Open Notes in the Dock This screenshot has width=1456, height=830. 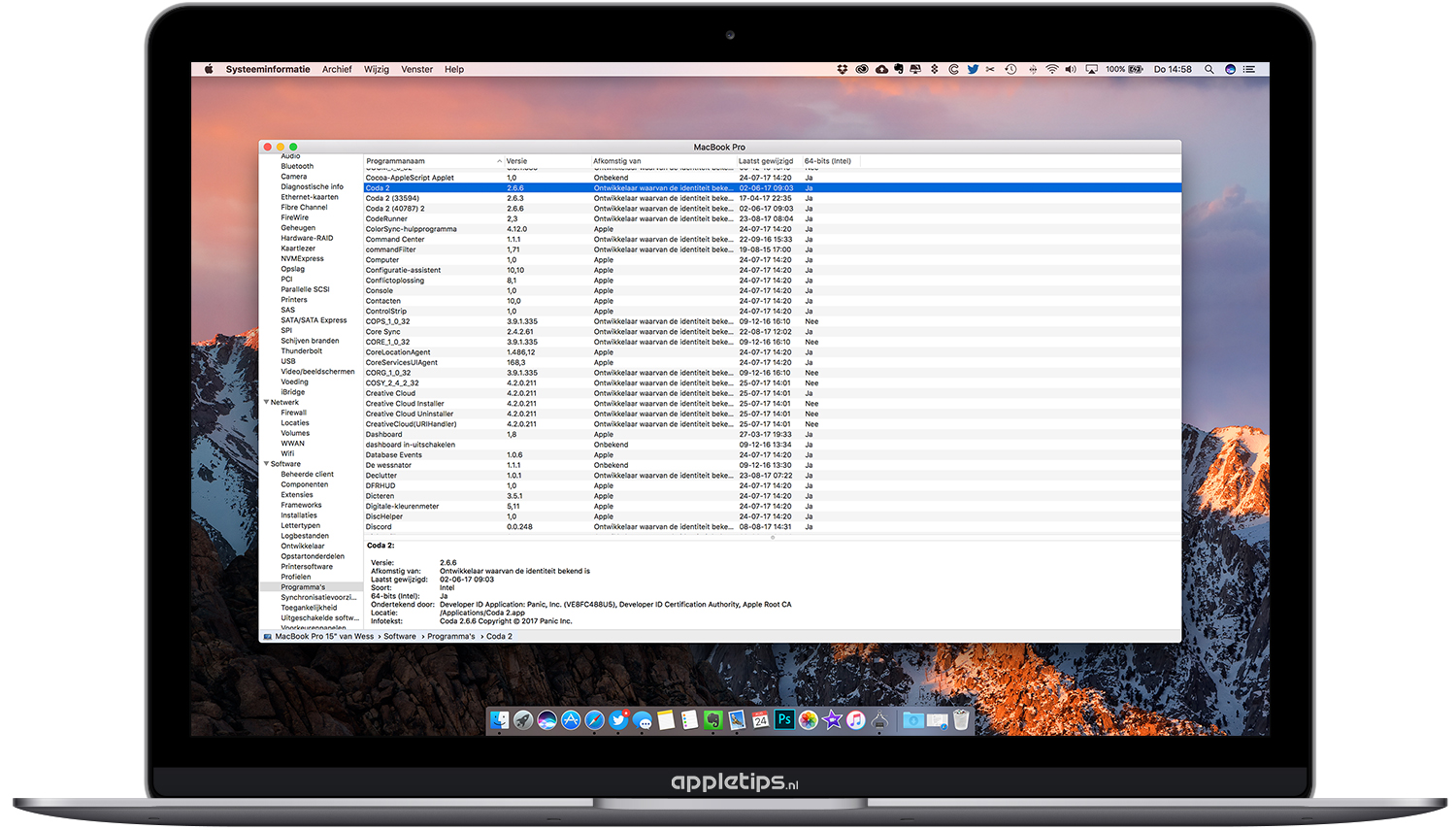666,720
